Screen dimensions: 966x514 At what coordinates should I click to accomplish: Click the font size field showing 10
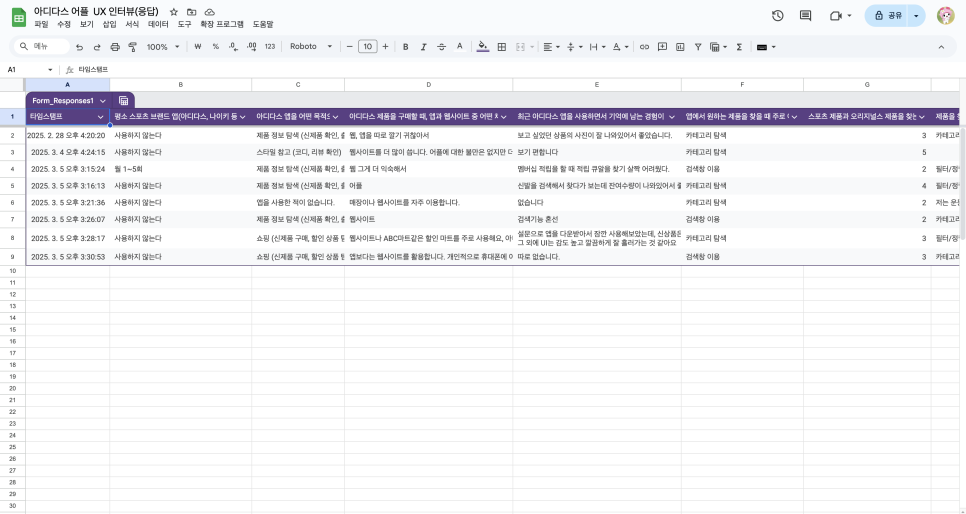(x=368, y=47)
